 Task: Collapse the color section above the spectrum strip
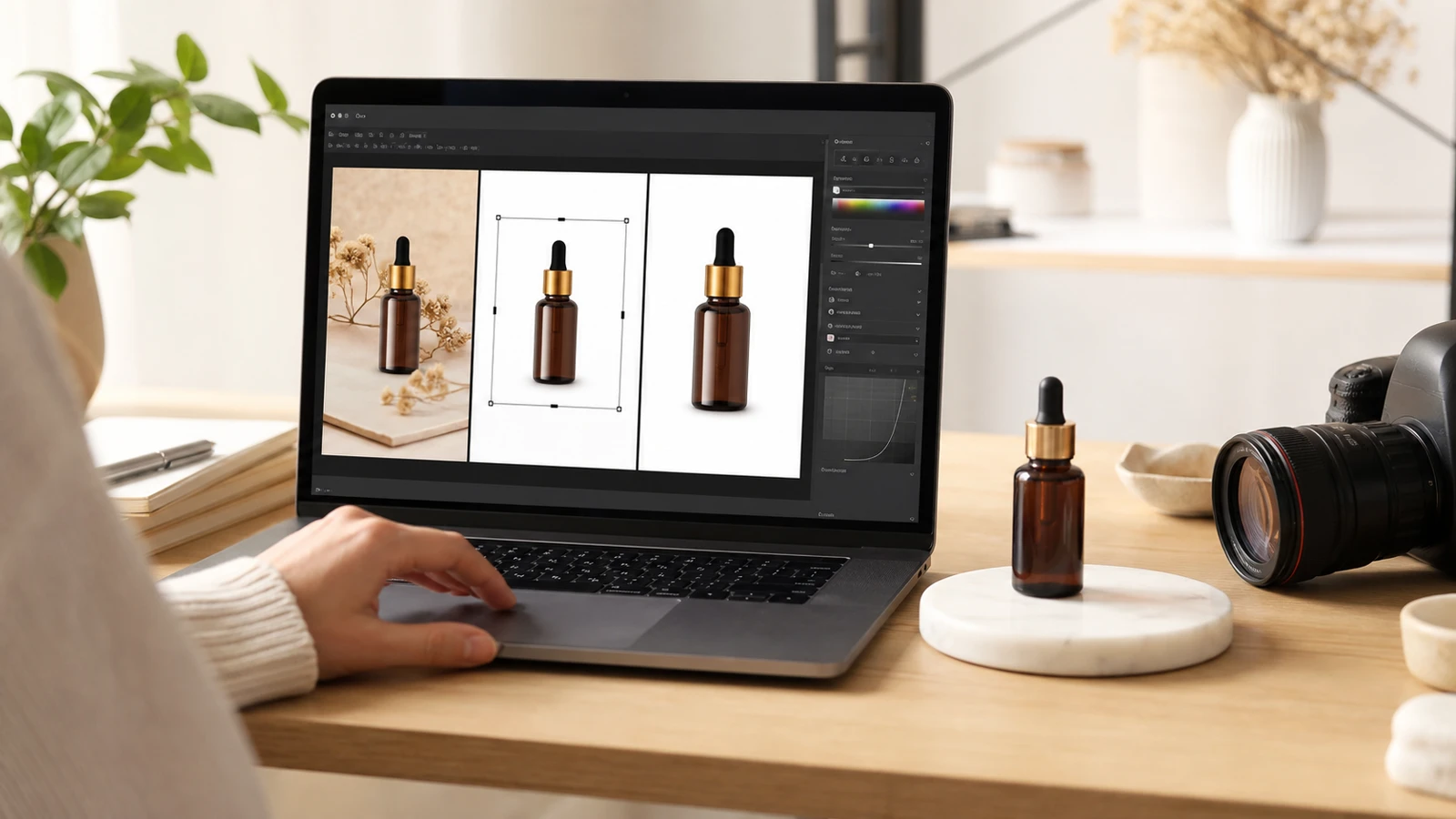(x=925, y=180)
